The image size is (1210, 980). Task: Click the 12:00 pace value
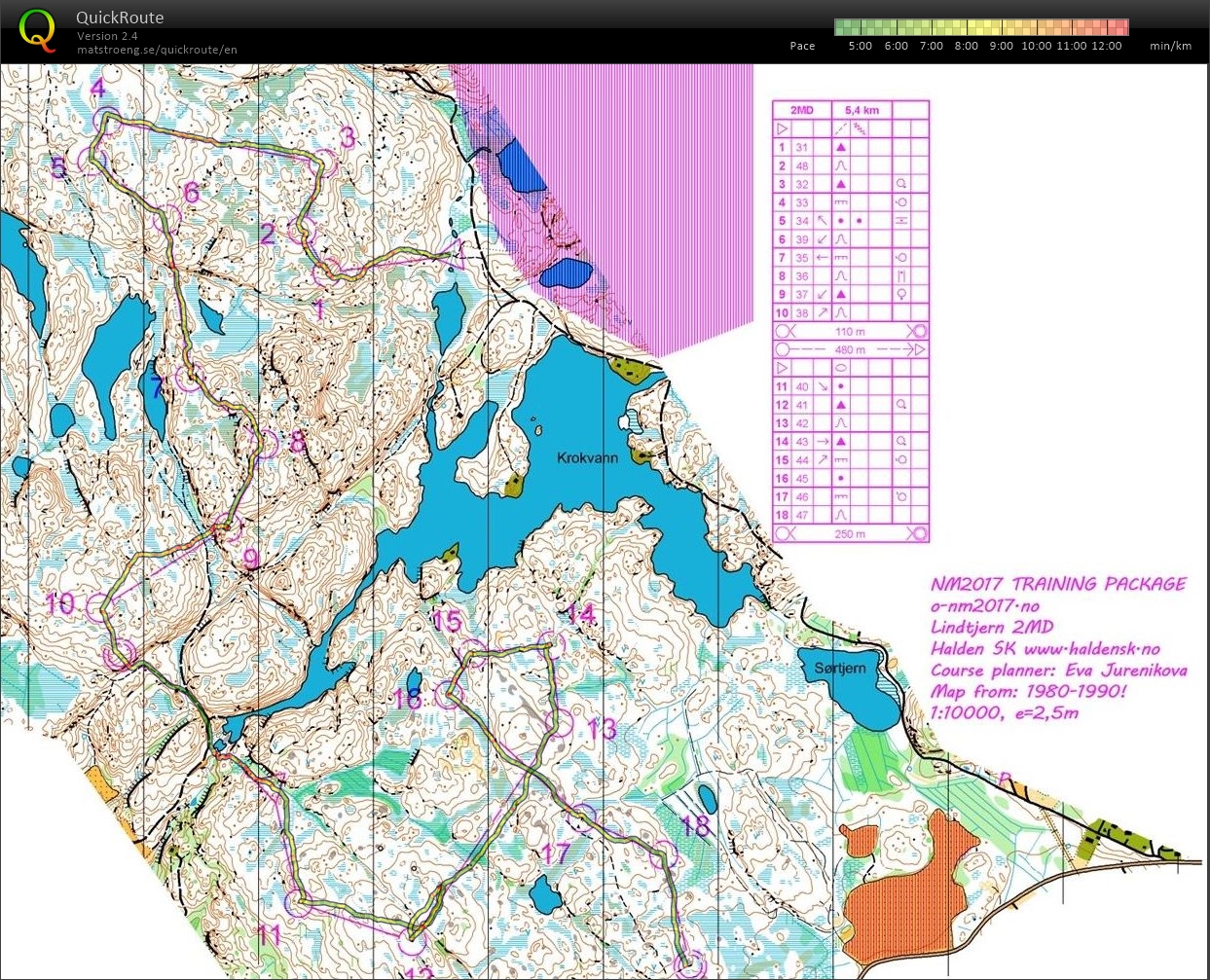1107,46
